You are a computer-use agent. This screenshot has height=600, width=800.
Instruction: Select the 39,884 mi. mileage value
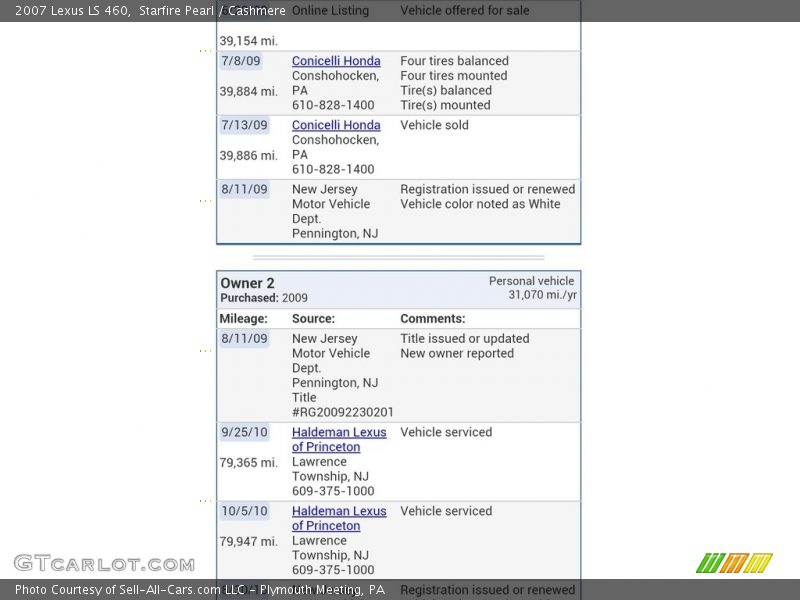[x=249, y=91]
